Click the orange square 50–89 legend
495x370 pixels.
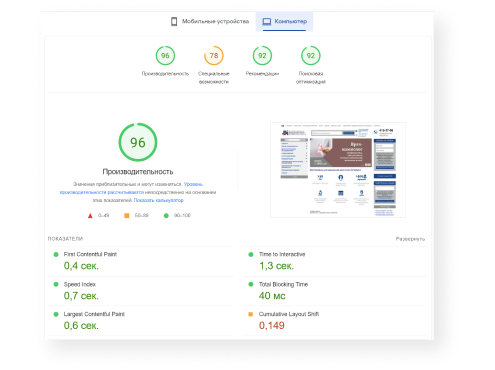[x=127, y=216]
